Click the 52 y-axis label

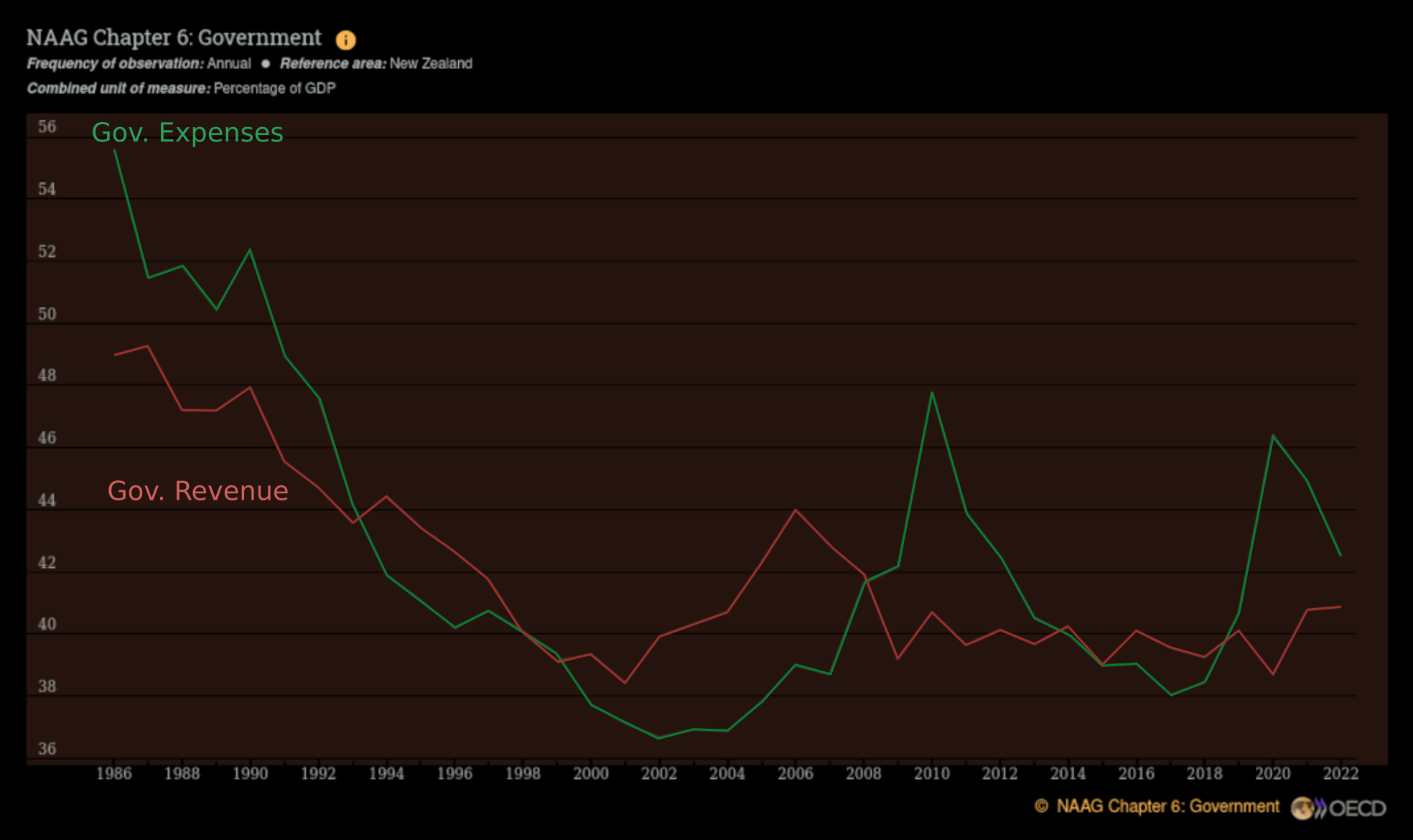coord(47,251)
